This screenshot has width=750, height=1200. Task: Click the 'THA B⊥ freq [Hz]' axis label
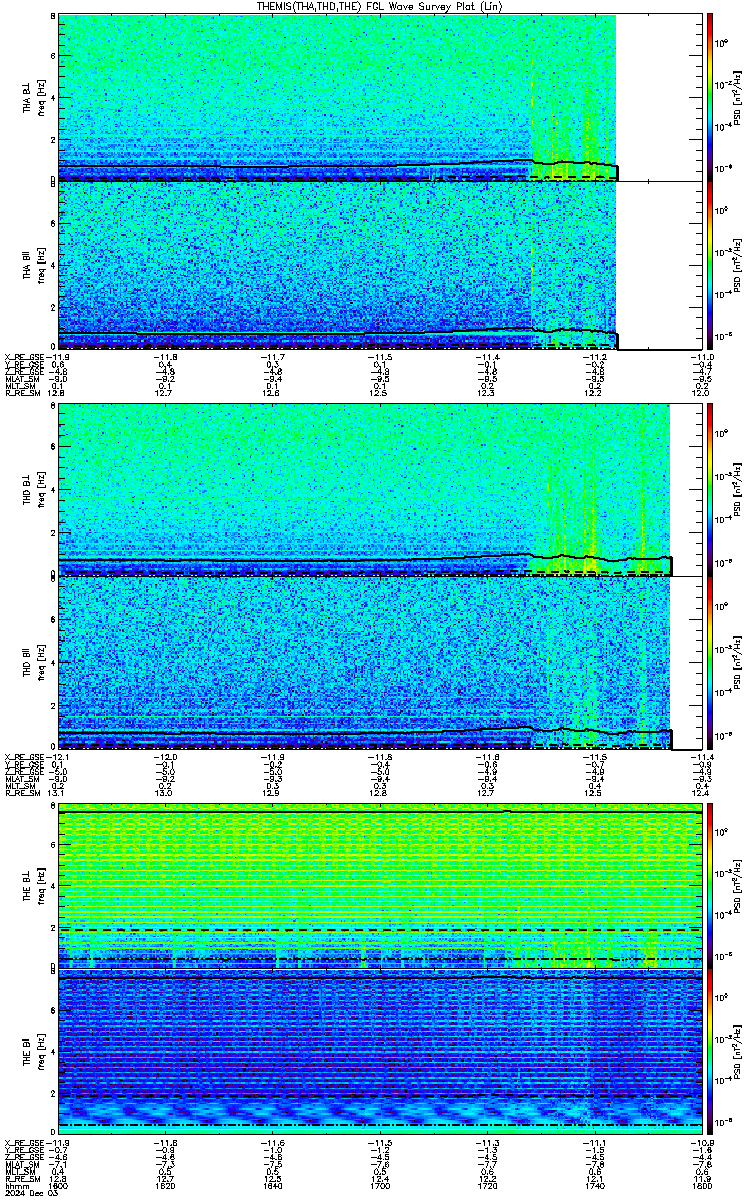point(32,97)
